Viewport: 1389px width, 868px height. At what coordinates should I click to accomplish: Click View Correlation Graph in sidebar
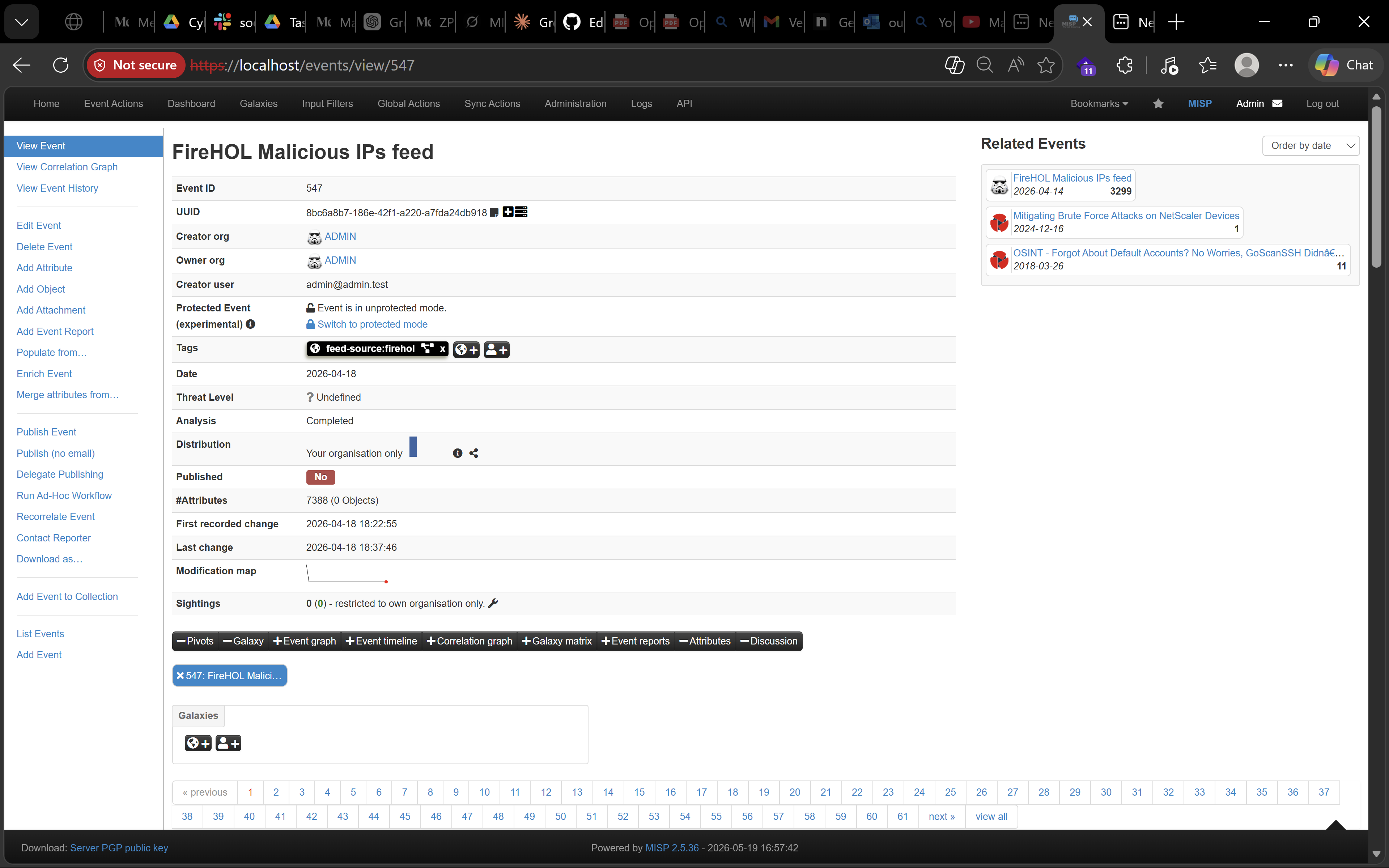click(67, 167)
